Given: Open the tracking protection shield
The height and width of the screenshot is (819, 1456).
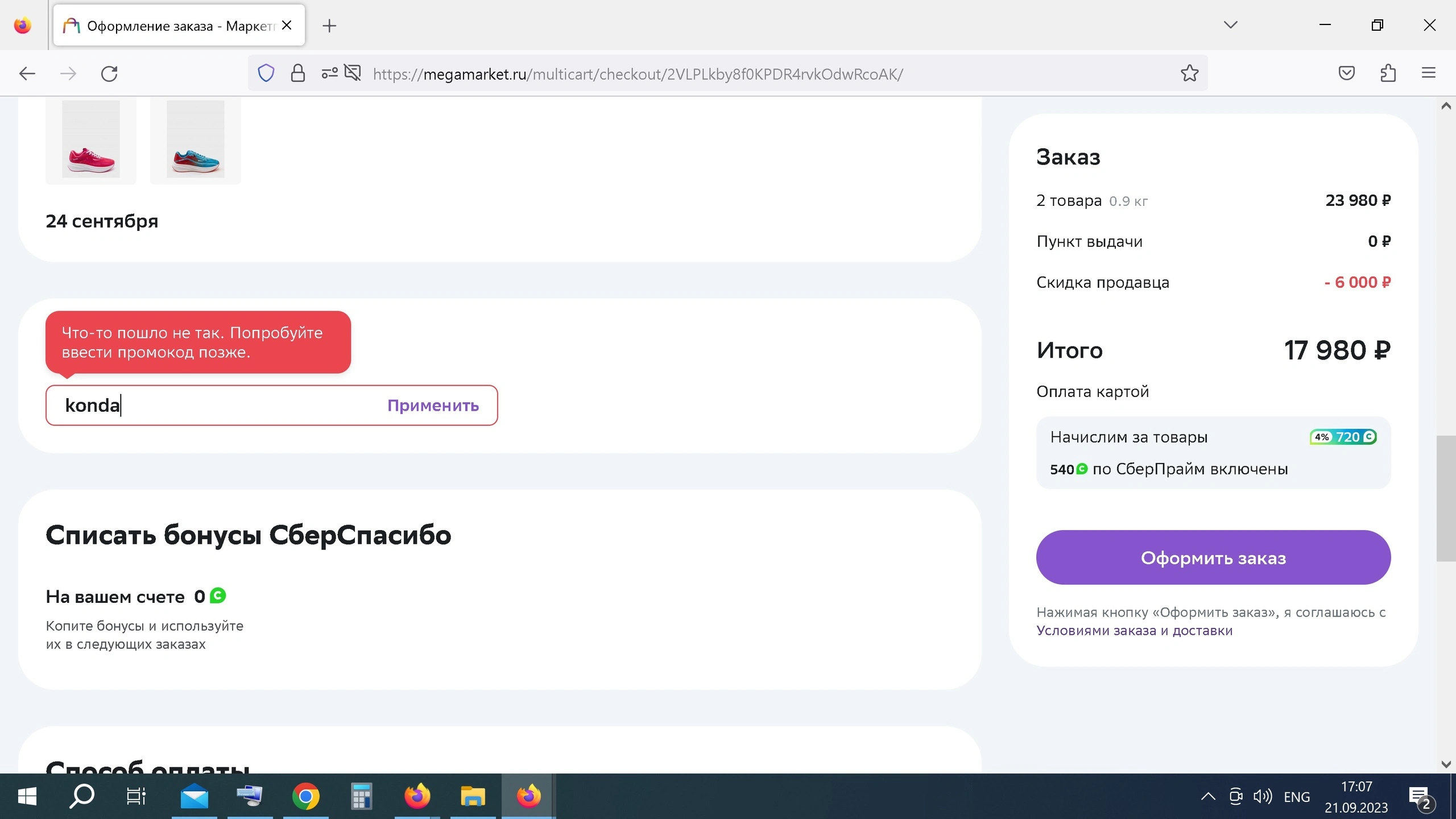Looking at the screenshot, I should (x=266, y=73).
